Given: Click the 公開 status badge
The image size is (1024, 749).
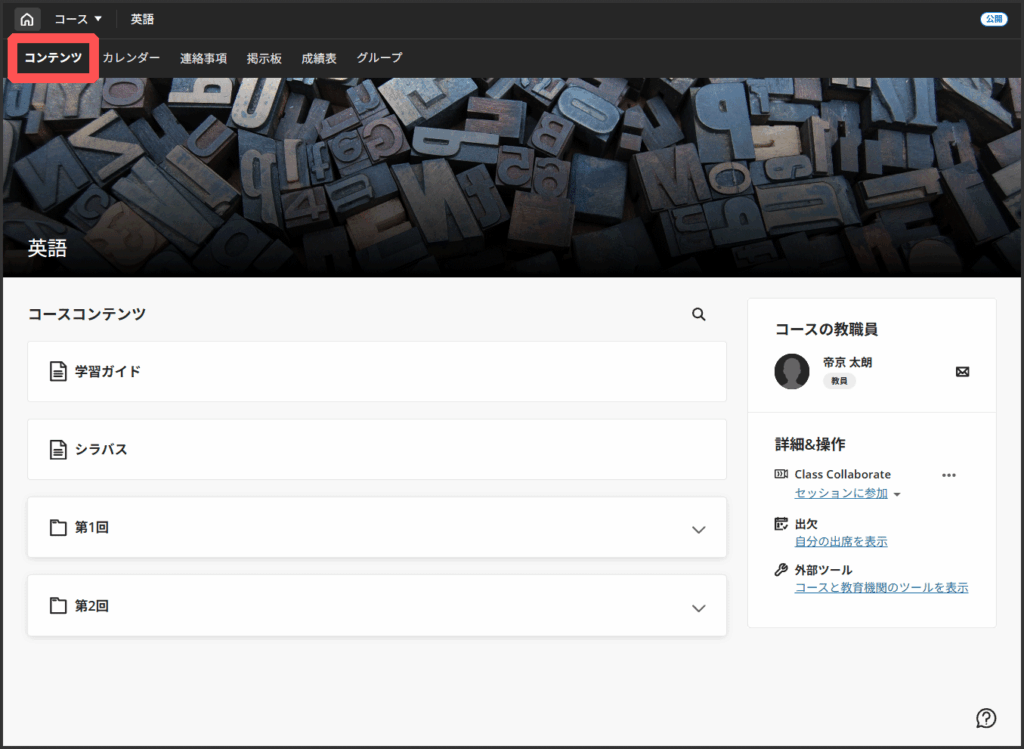Looking at the screenshot, I should [x=994, y=19].
